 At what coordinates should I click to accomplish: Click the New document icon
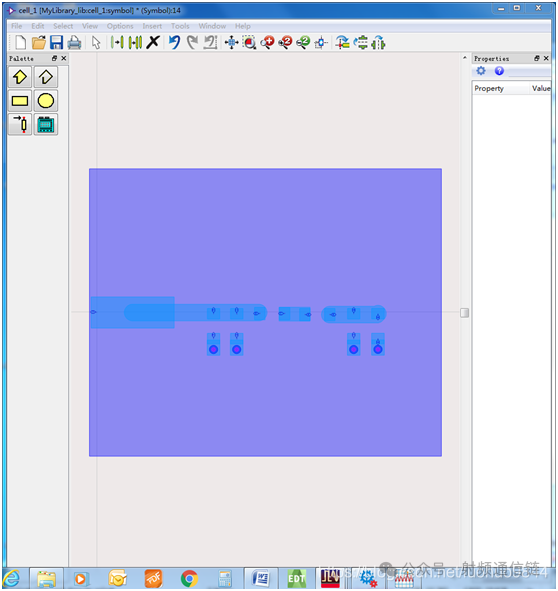20,43
